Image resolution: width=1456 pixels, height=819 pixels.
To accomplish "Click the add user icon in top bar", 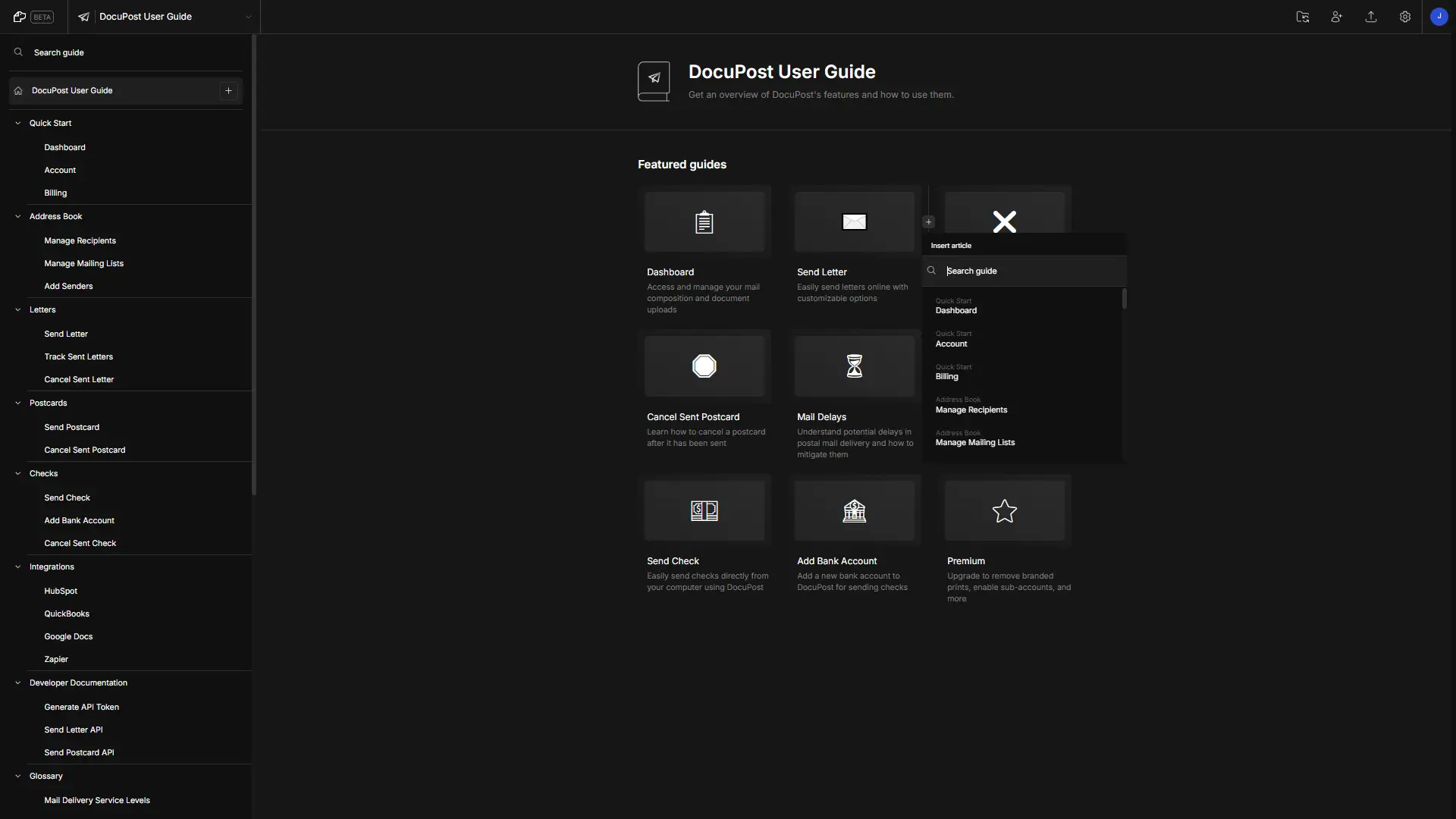I will click(x=1337, y=17).
